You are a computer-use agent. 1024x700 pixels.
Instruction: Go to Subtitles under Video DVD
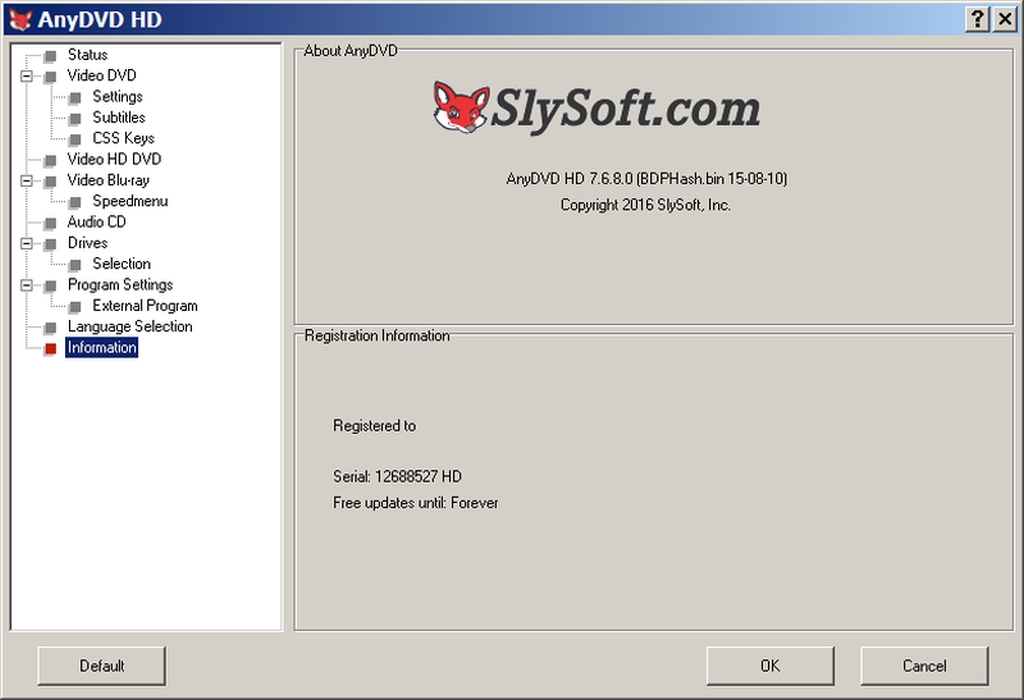click(119, 117)
